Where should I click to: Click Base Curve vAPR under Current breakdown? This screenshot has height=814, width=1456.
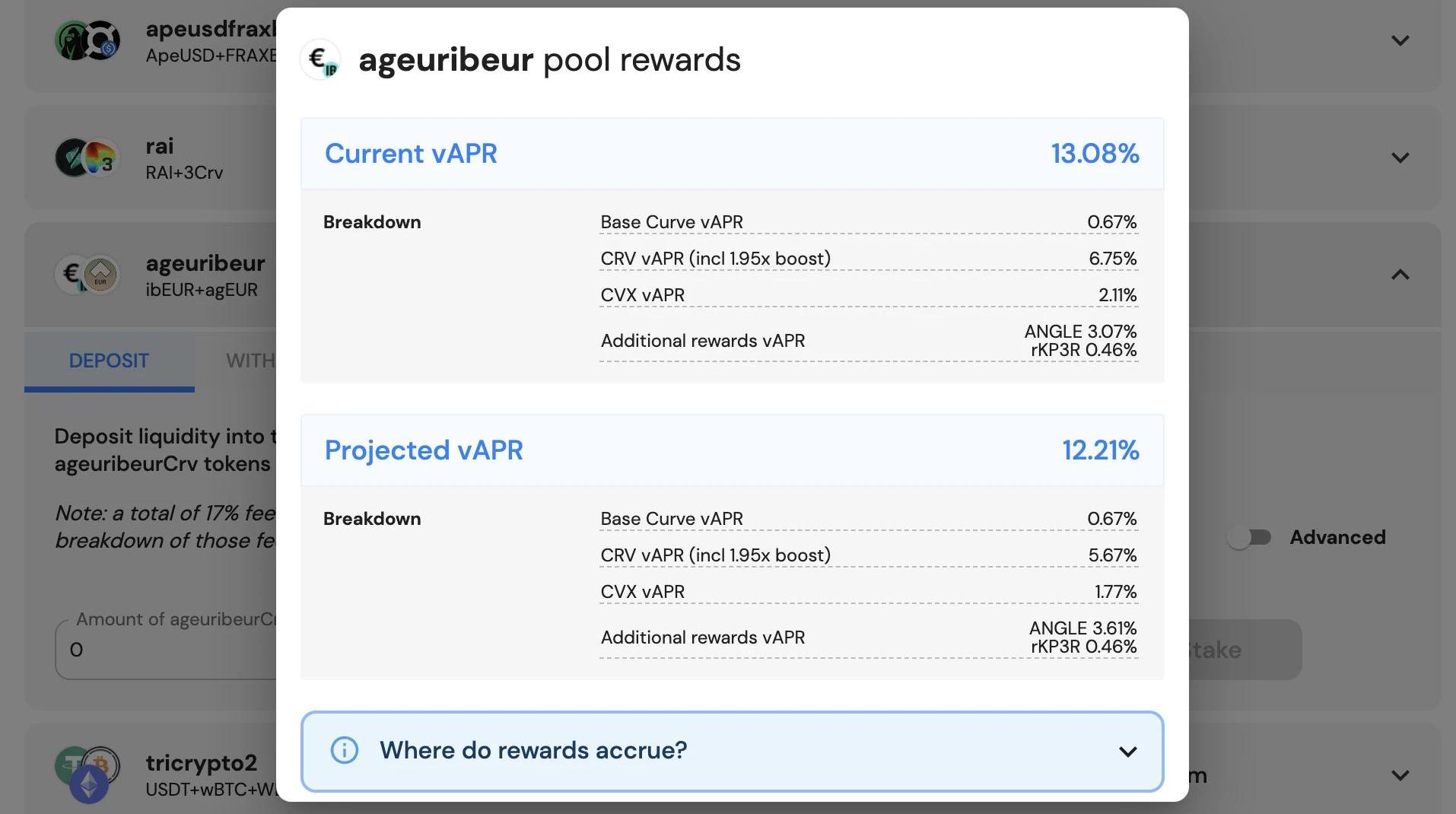[672, 222]
